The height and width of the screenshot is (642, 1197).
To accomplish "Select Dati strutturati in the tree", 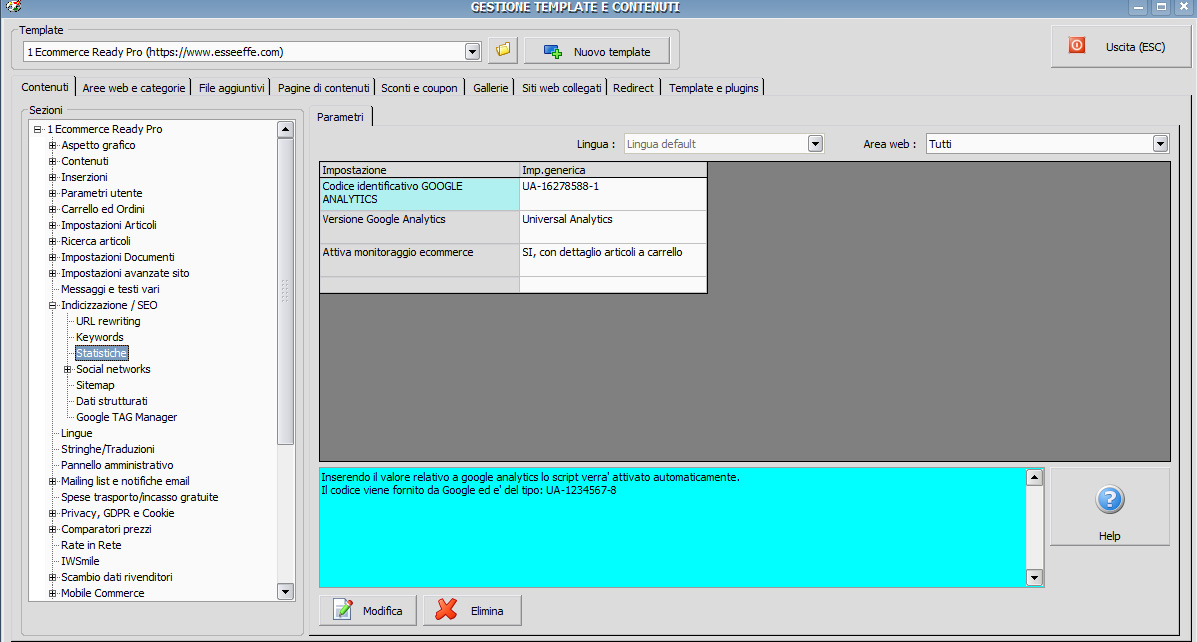I will pos(111,402).
